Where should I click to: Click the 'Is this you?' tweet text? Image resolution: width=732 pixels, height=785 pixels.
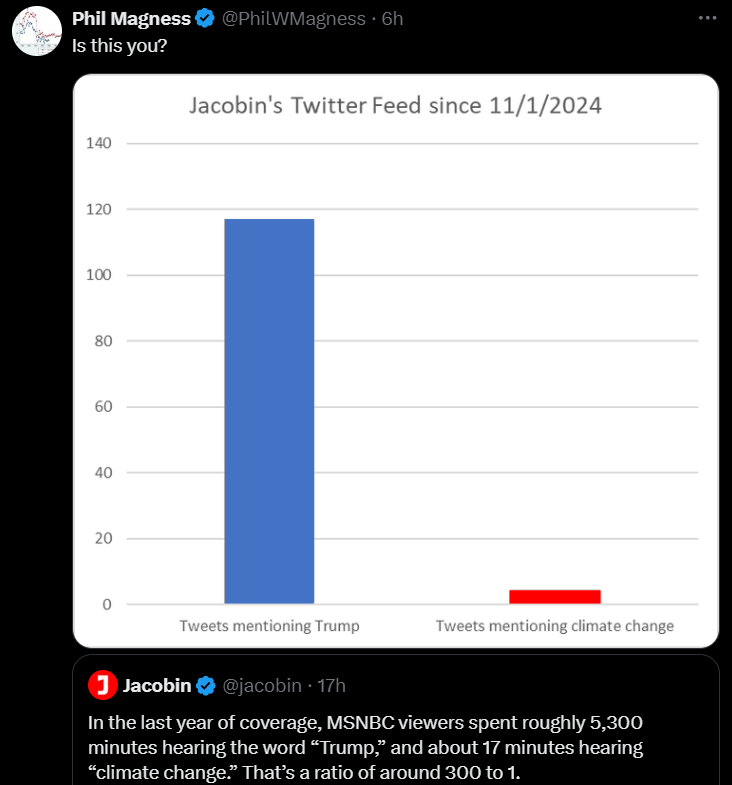119,46
